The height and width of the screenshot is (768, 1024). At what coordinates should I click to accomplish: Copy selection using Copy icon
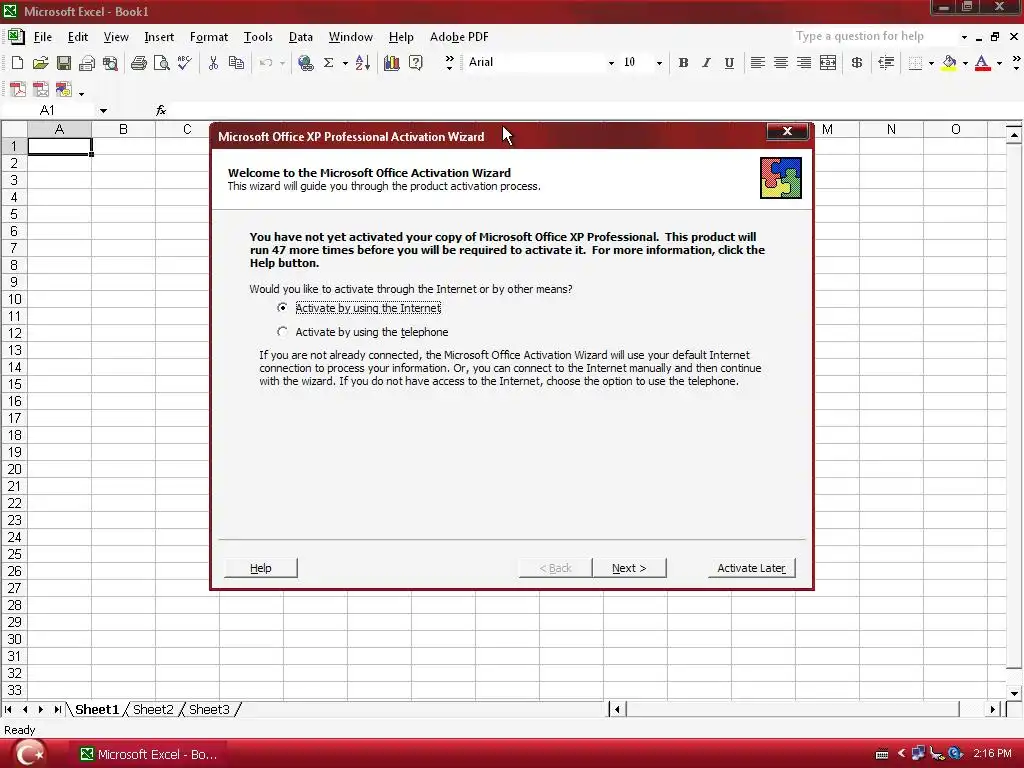point(236,63)
